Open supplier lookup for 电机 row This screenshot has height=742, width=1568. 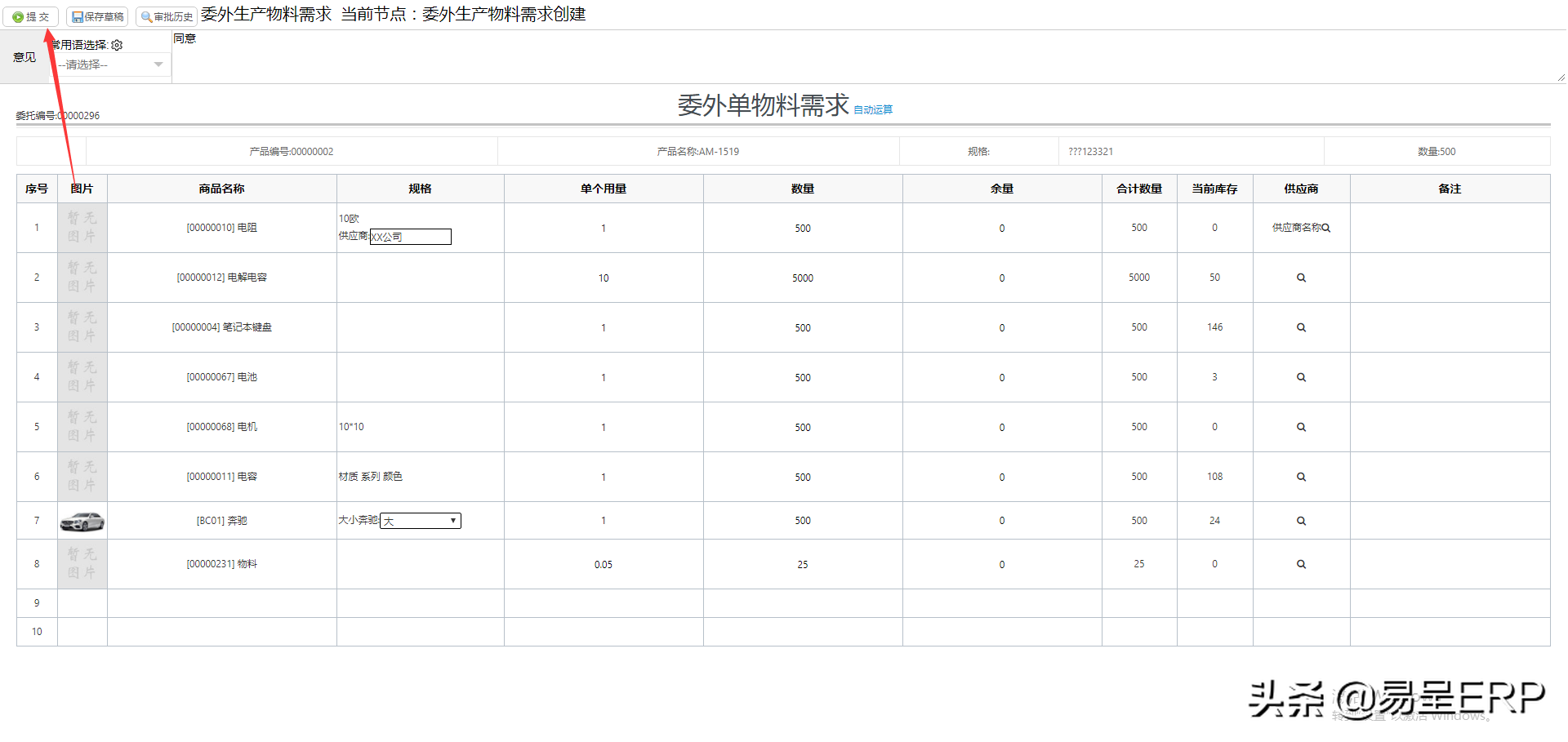[x=1301, y=427]
